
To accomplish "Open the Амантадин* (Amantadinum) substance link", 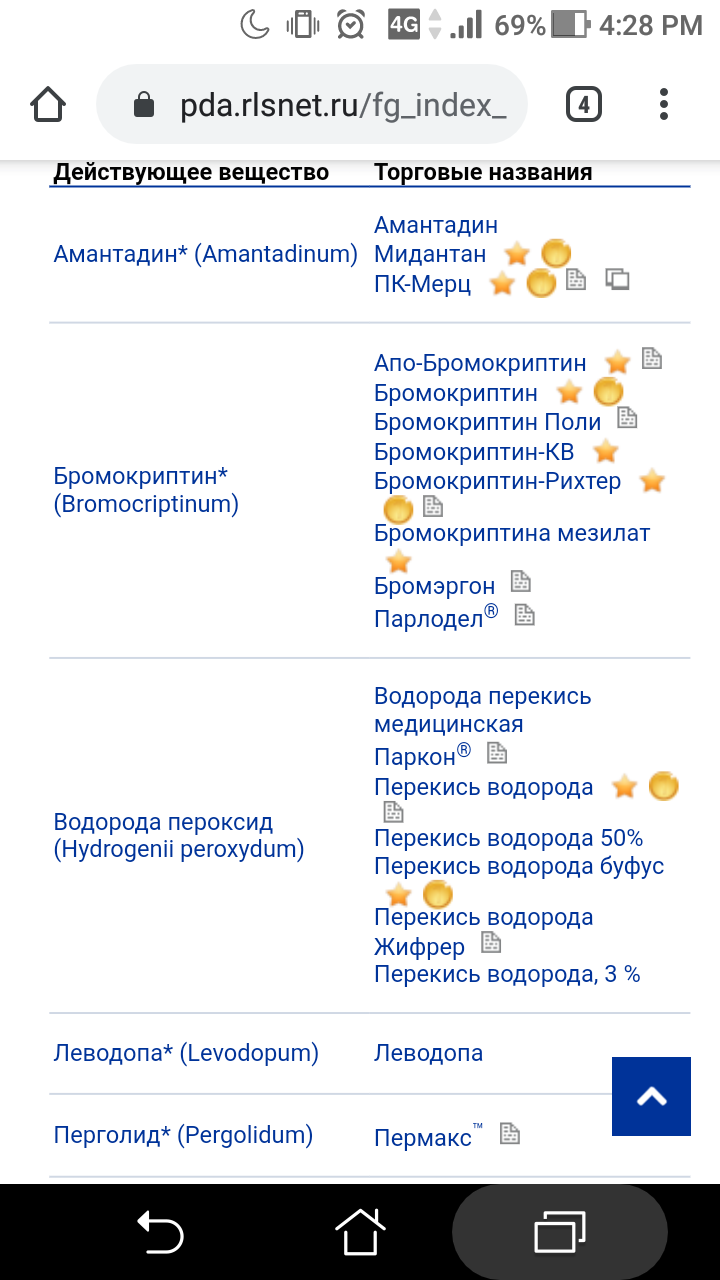I will coord(206,254).
